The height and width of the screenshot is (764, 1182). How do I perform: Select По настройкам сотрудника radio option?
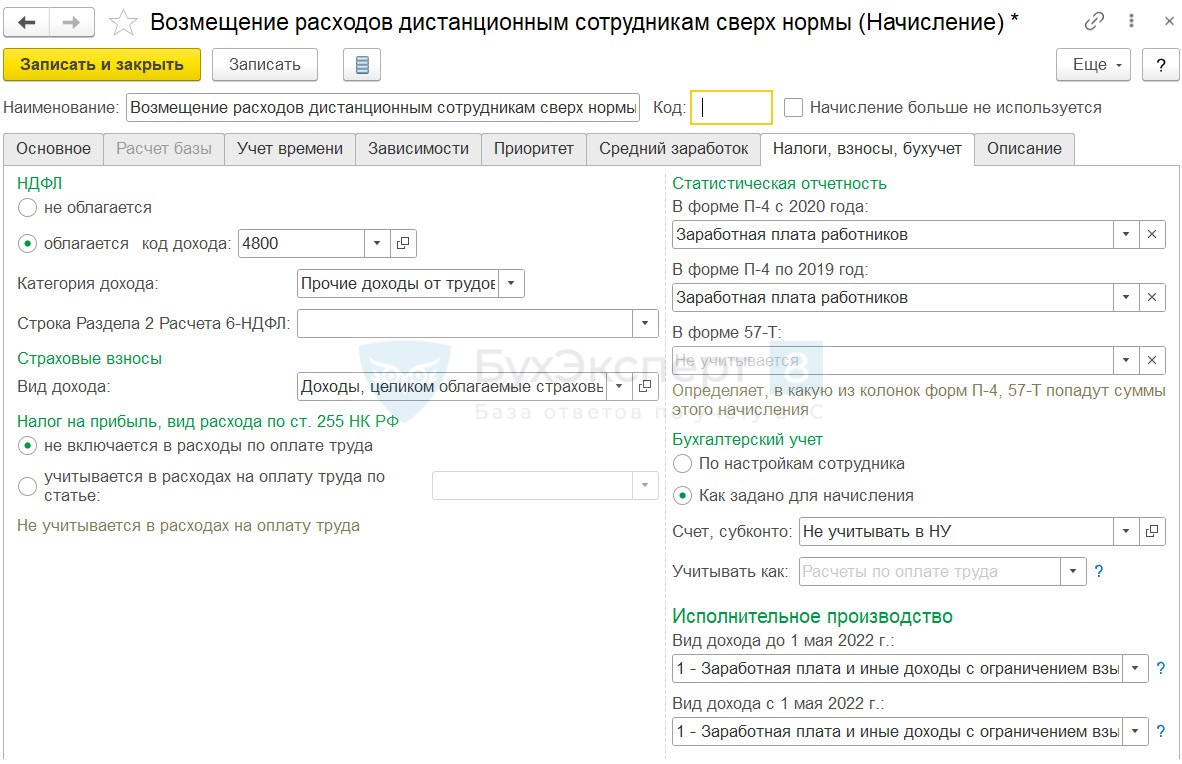[x=682, y=464]
